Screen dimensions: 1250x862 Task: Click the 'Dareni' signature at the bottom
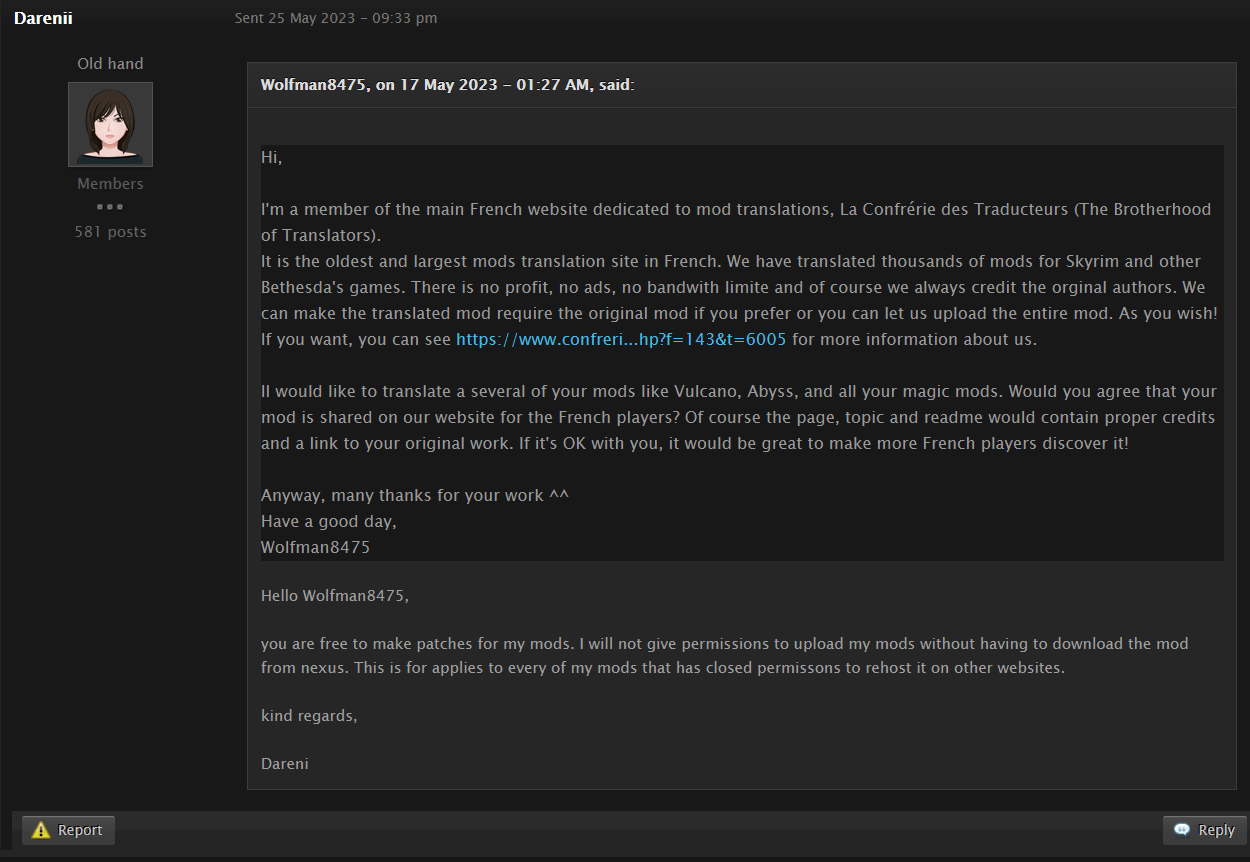(285, 763)
